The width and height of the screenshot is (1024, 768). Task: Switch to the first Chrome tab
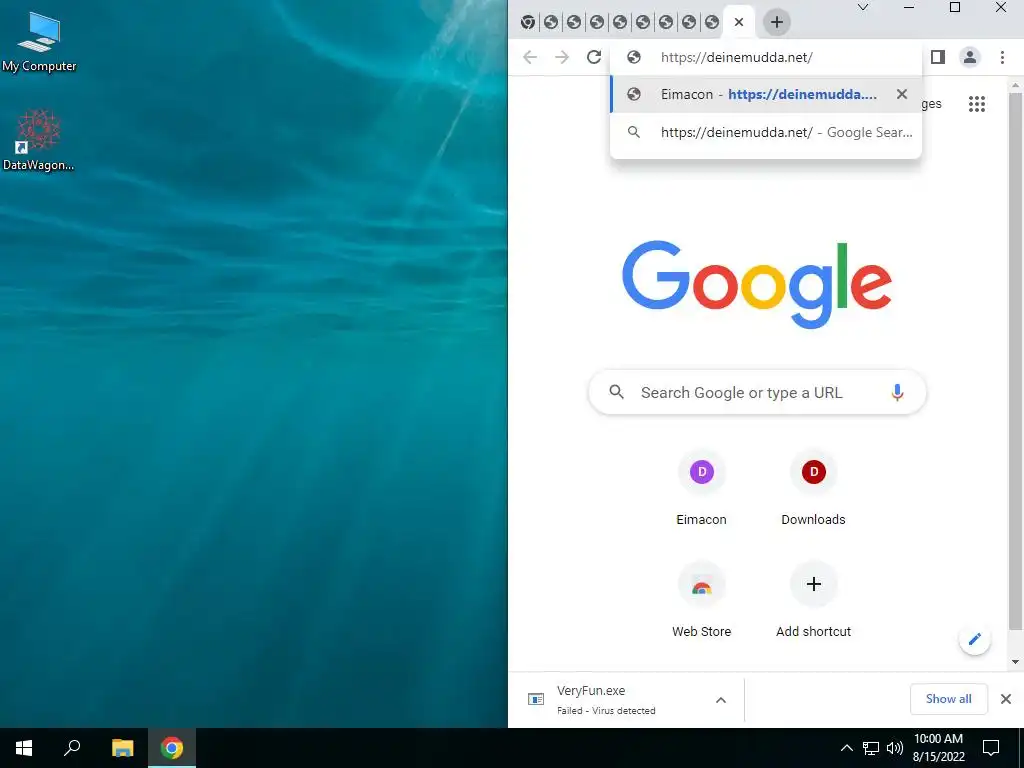pos(528,22)
